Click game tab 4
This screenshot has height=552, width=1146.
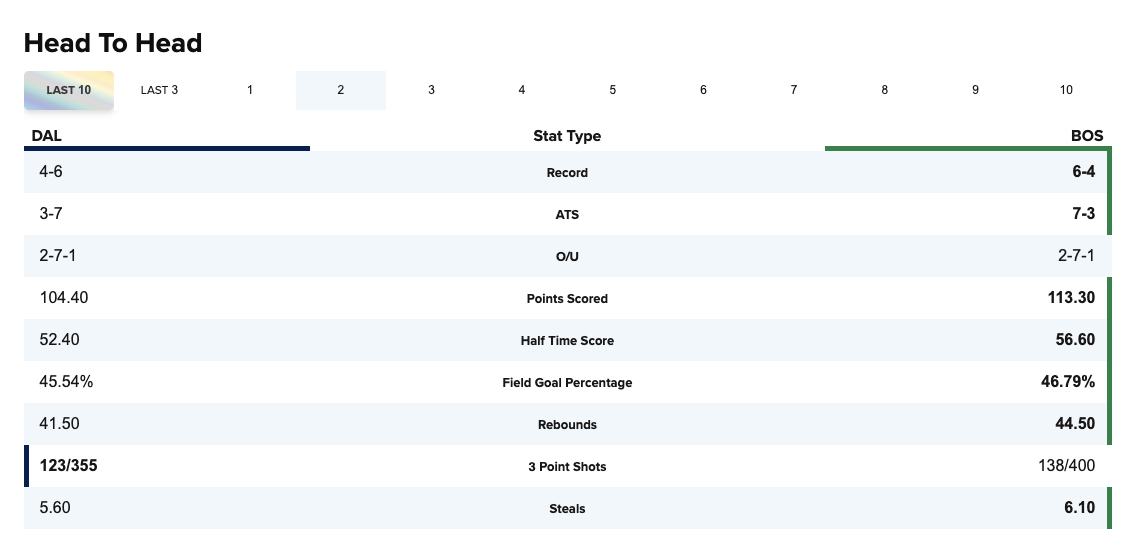pyautogui.click(x=522, y=90)
